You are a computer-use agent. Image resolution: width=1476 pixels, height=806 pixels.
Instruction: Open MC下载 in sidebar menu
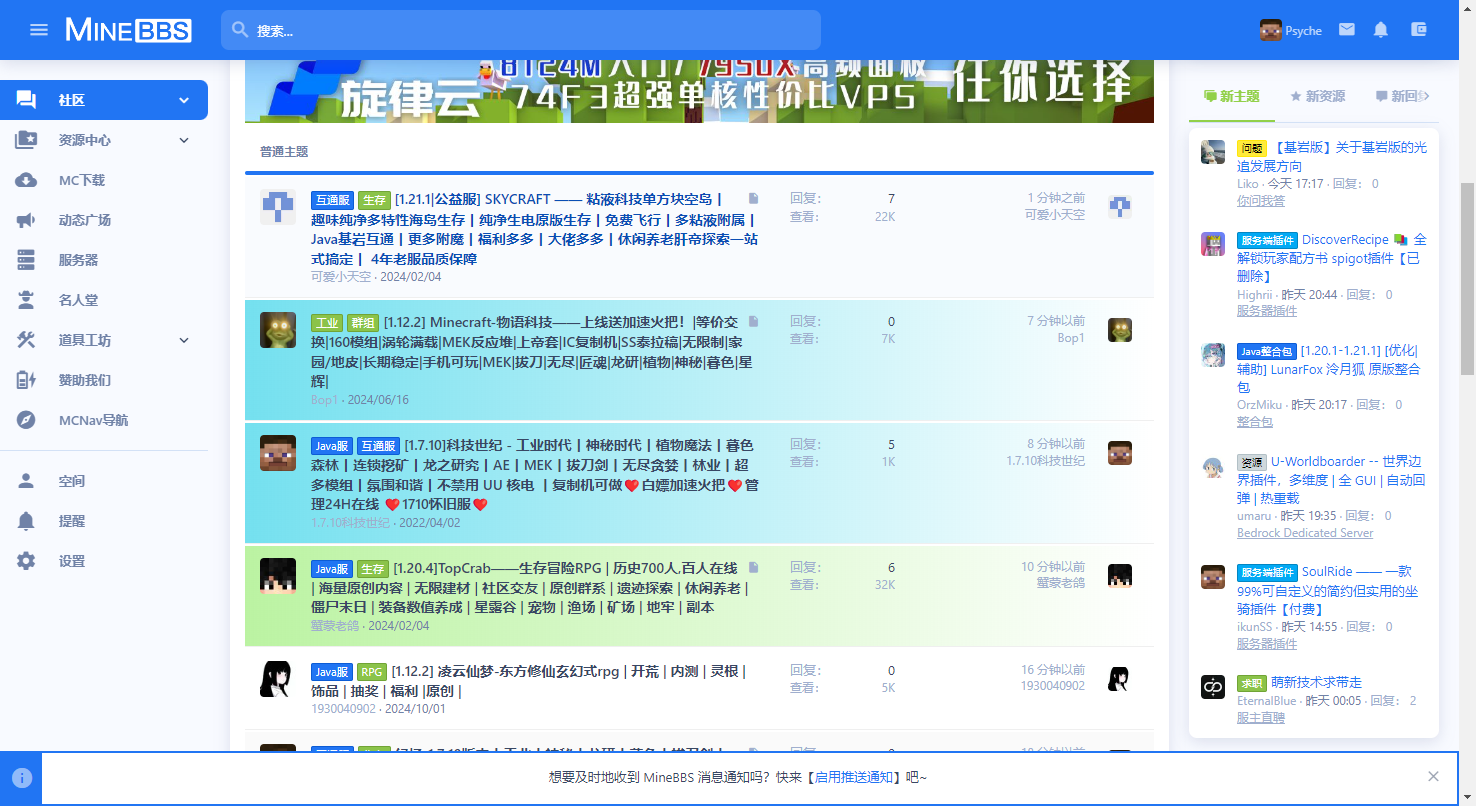[x=82, y=180]
